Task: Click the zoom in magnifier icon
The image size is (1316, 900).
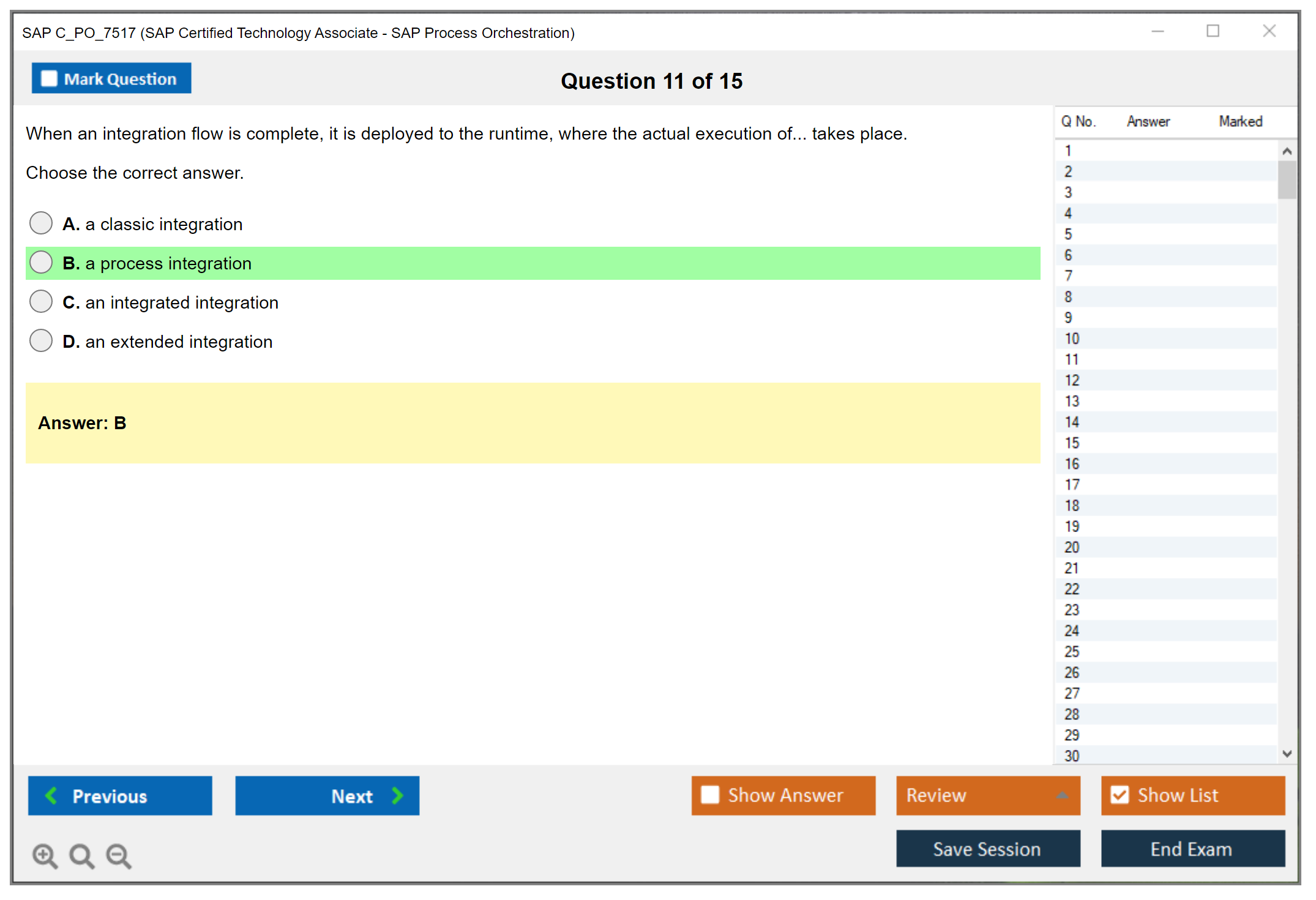Action: (x=44, y=855)
